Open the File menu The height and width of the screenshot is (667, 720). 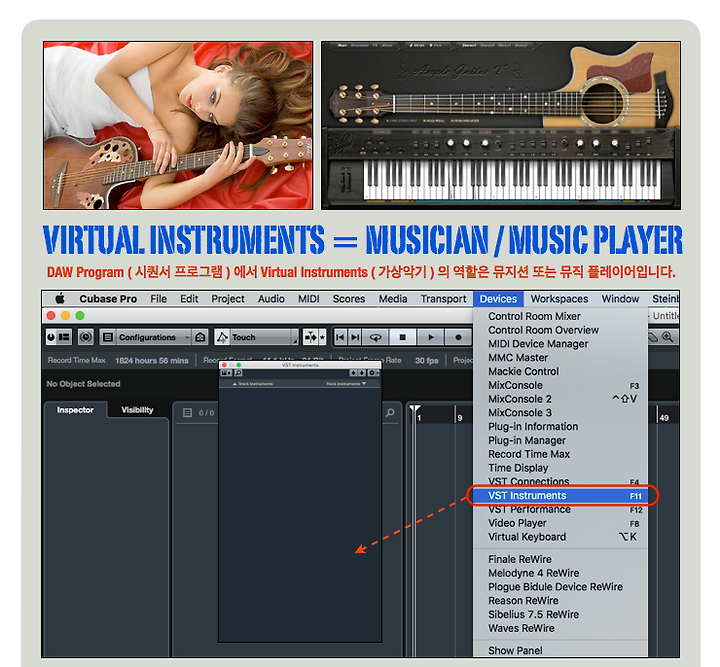pos(158,299)
